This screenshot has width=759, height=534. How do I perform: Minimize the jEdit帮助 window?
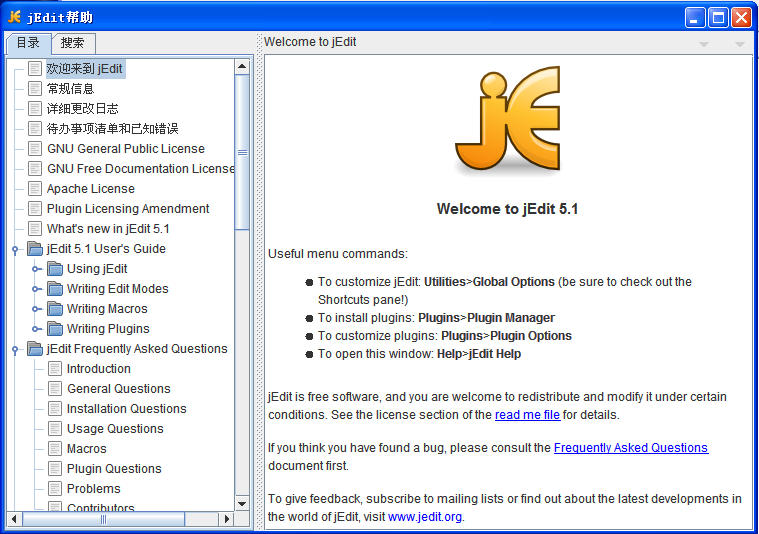[695, 18]
